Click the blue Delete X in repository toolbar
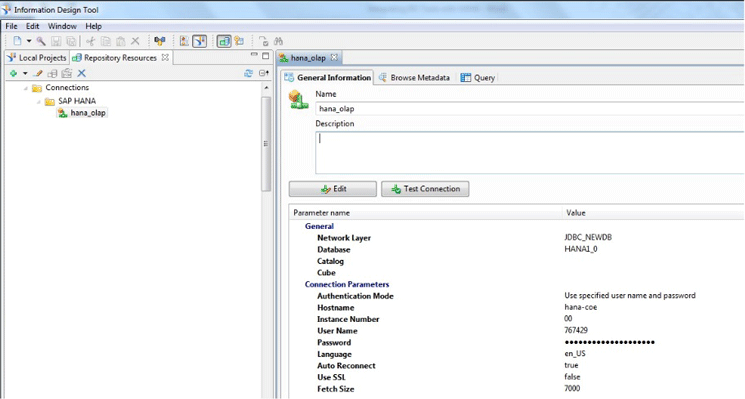Viewport: 745px width, 399px height. pos(82,73)
